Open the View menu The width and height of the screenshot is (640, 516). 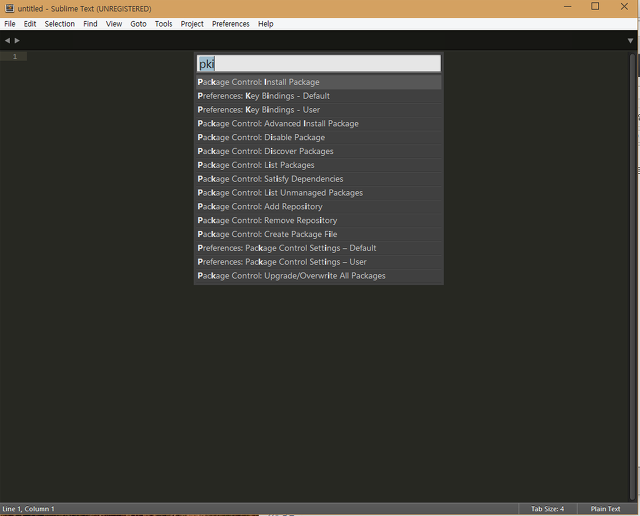click(x=114, y=24)
